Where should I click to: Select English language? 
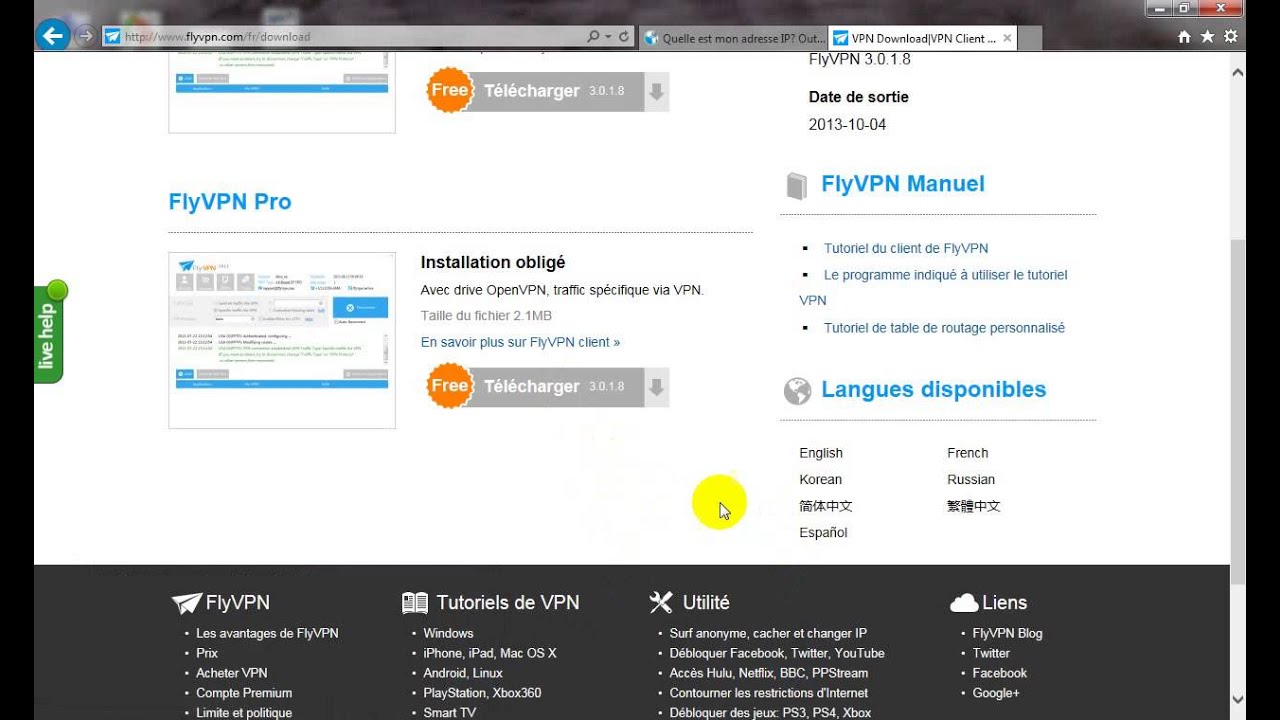821,453
